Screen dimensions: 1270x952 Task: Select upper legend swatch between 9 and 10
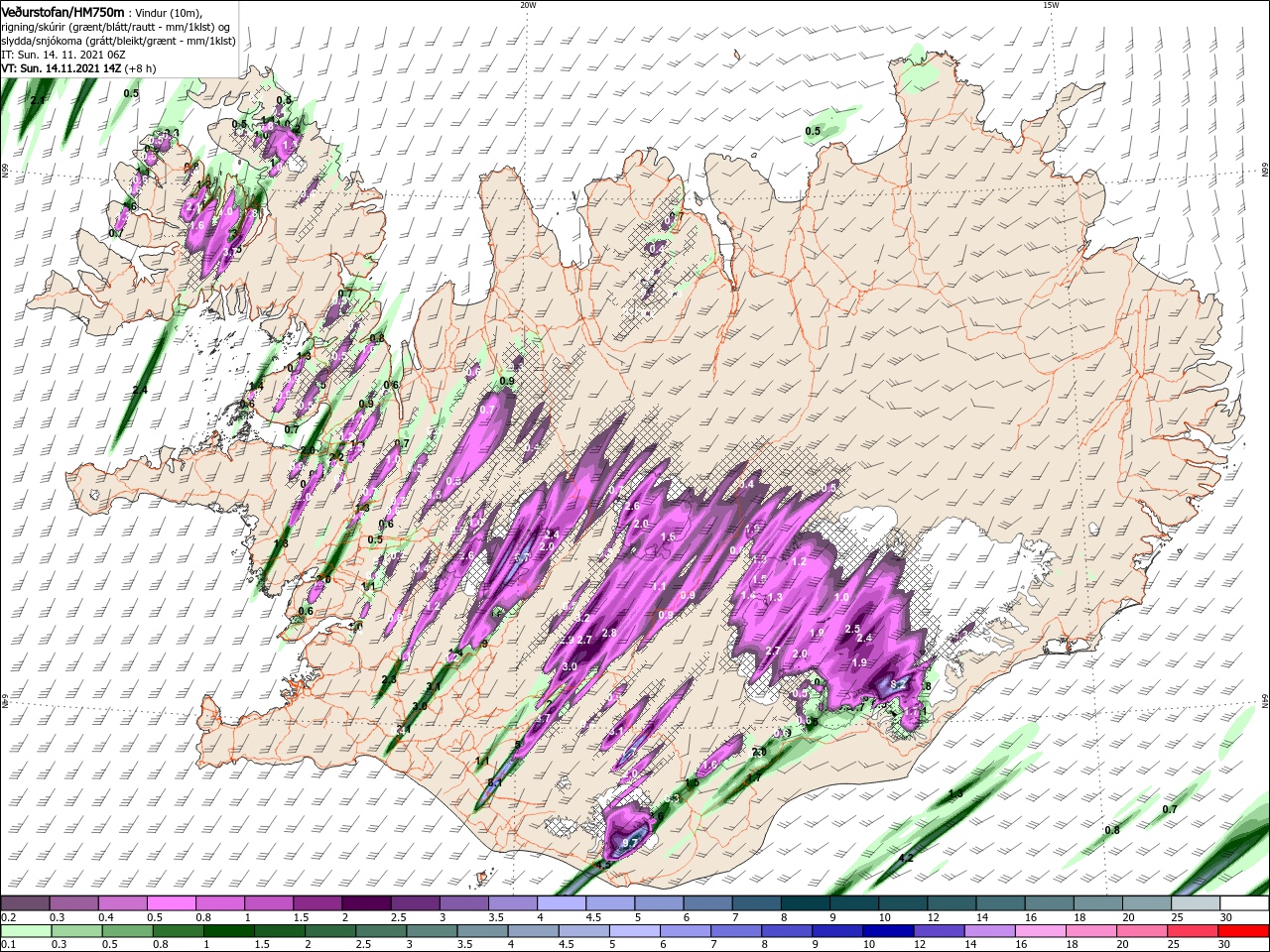point(852,903)
